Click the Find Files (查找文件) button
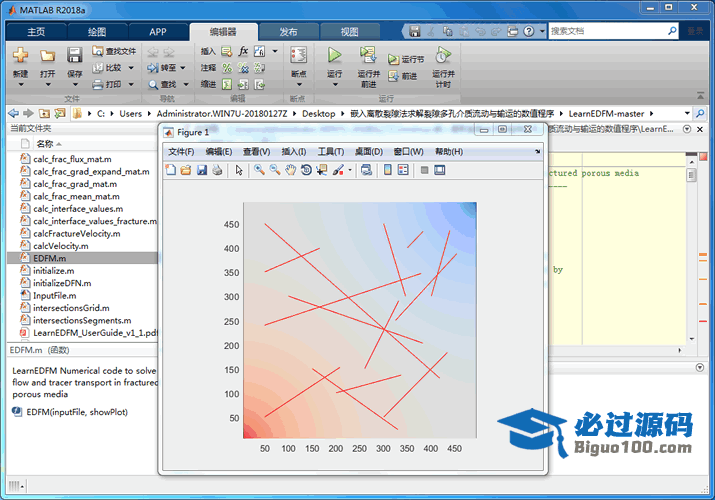 coord(114,51)
